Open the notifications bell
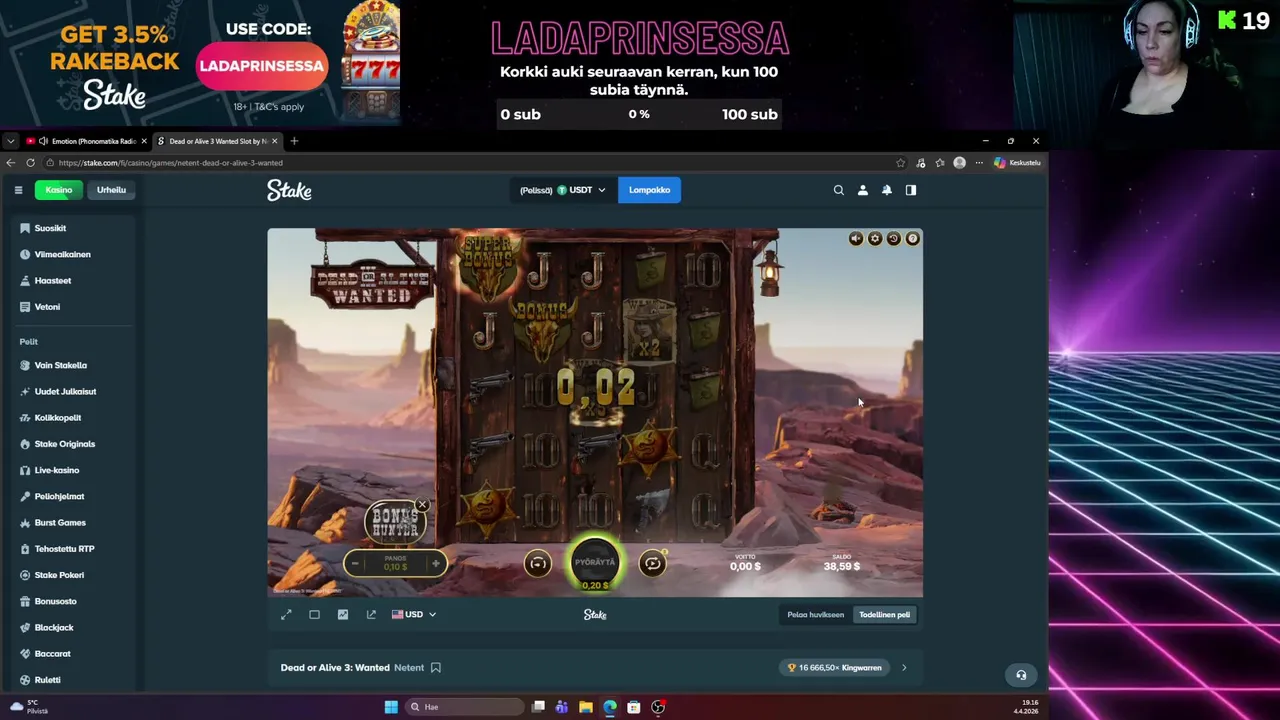The height and width of the screenshot is (720, 1280). 887,190
